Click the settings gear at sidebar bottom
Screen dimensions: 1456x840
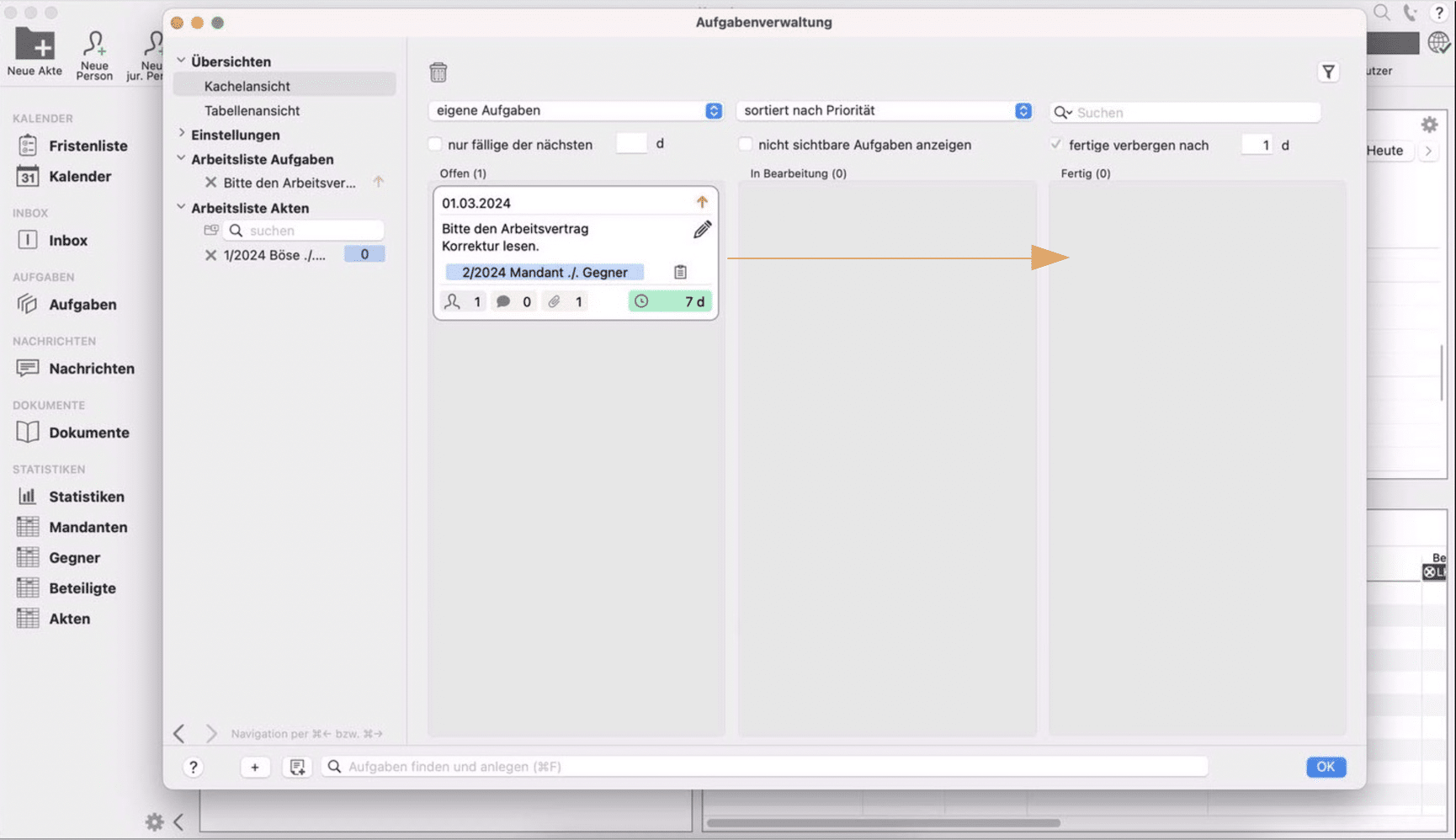pyautogui.click(x=154, y=821)
